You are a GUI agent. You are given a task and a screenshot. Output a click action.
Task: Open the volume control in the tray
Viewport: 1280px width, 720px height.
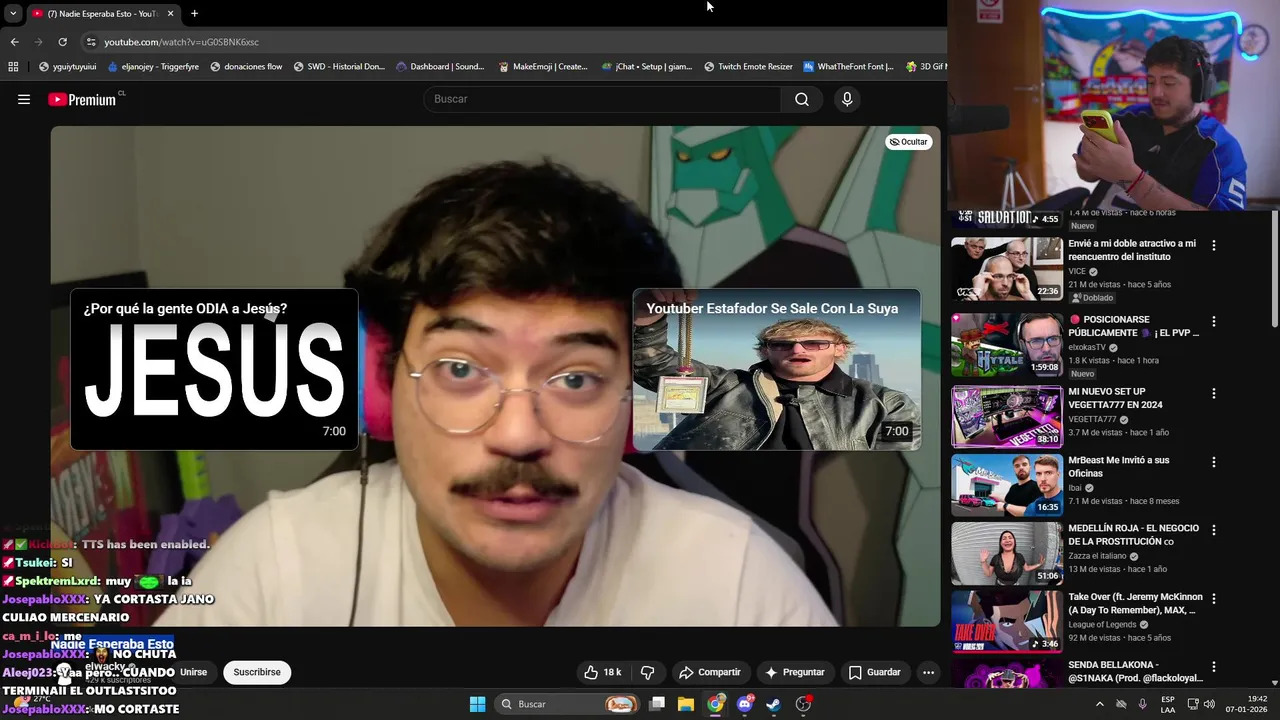[x=1209, y=704]
